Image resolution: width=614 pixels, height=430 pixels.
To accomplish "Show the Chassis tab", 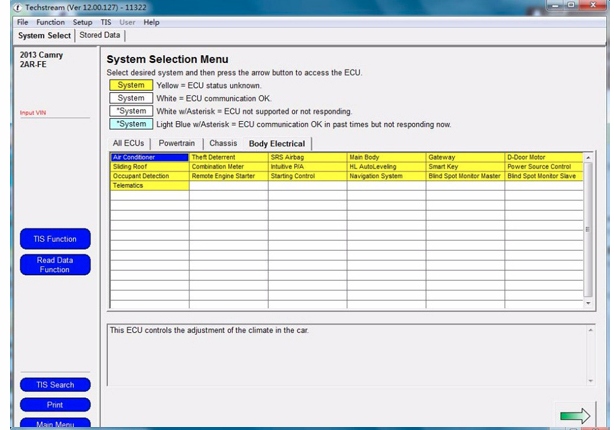I will click(223, 143).
